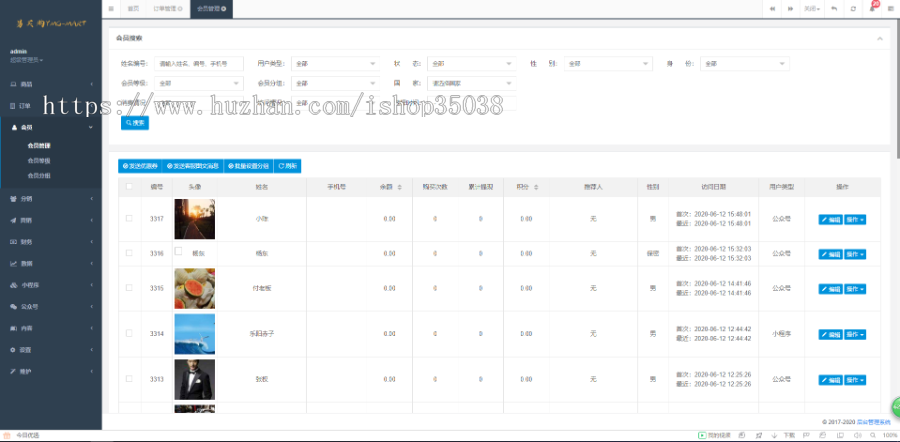
Task: Click the refresh icon in top toolbar
Action: (852, 8)
